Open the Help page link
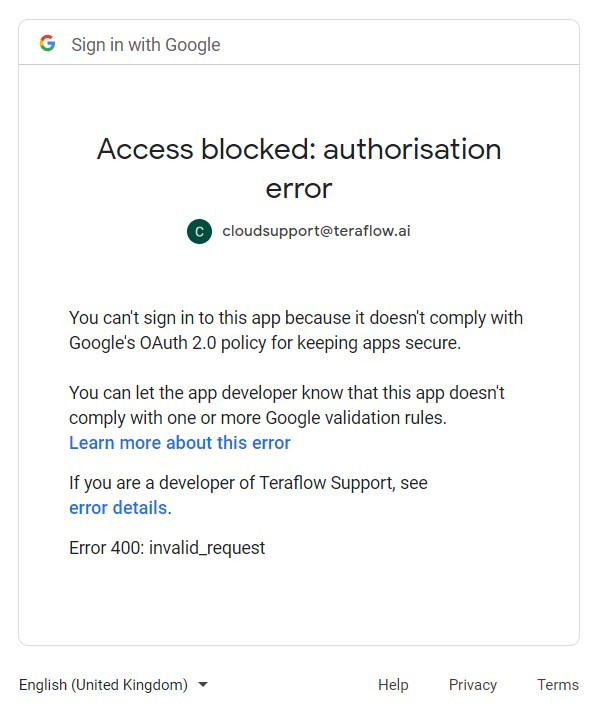593x718 pixels. click(x=393, y=685)
